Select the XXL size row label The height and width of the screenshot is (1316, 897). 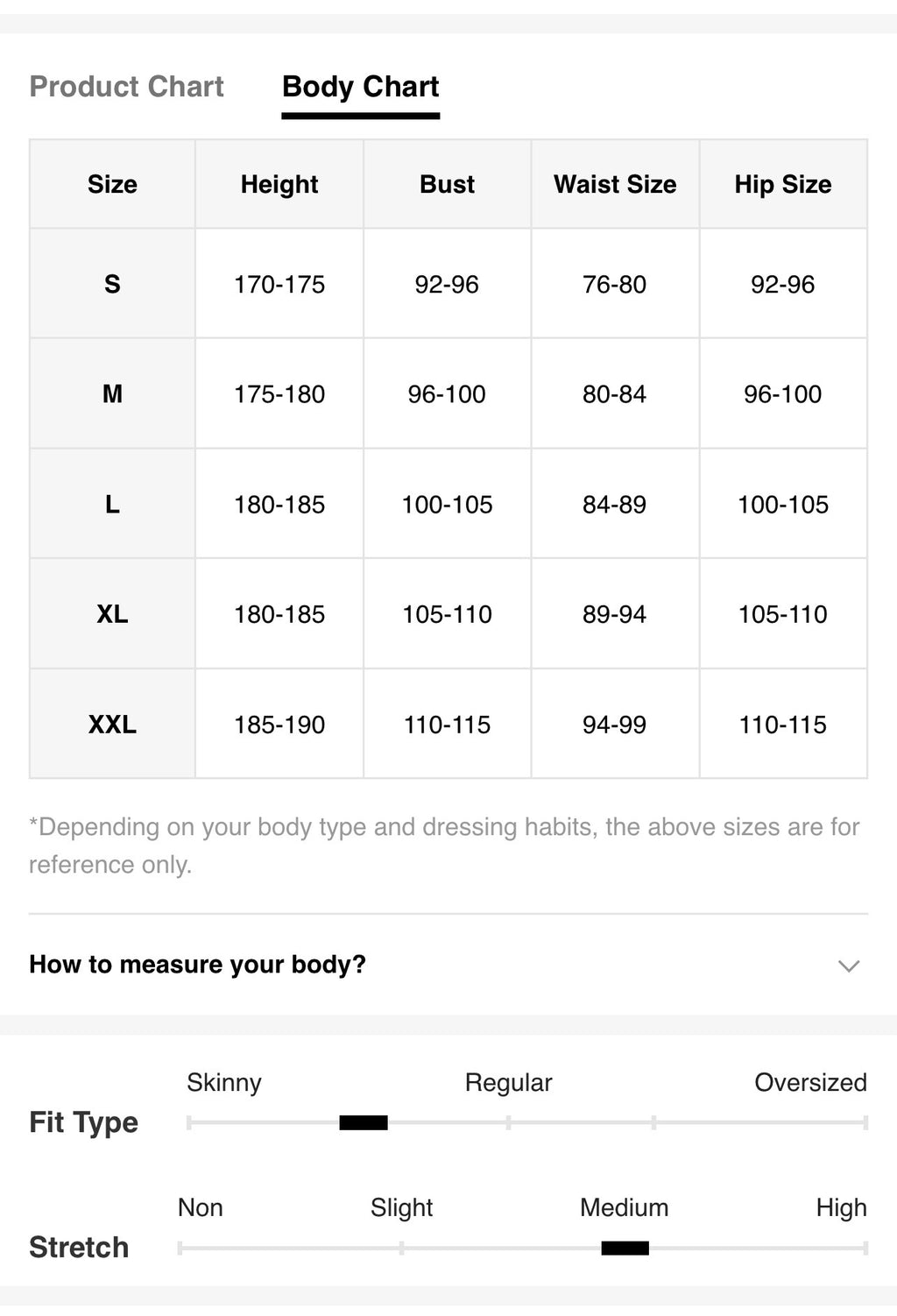click(112, 725)
